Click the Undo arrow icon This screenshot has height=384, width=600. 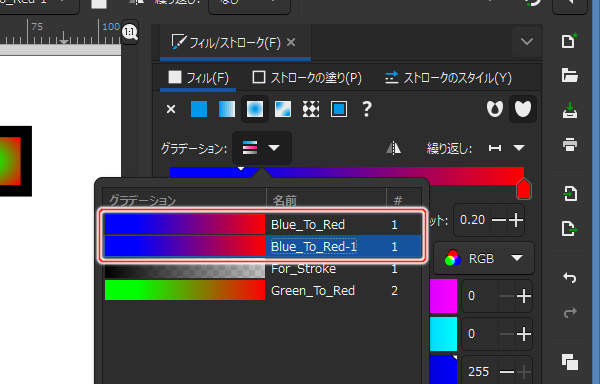pyautogui.click(x=569, y=278)
